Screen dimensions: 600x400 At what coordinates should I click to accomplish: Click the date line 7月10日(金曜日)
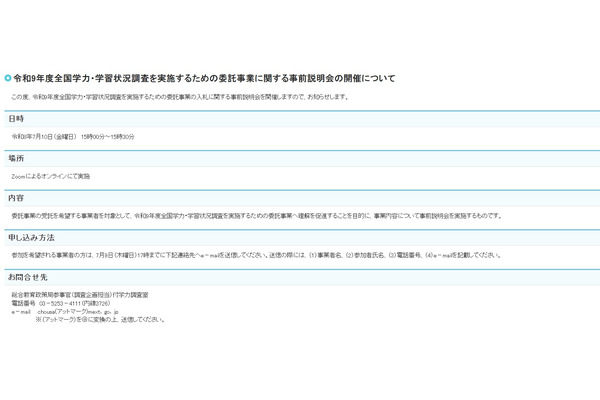tap(73, 137)
